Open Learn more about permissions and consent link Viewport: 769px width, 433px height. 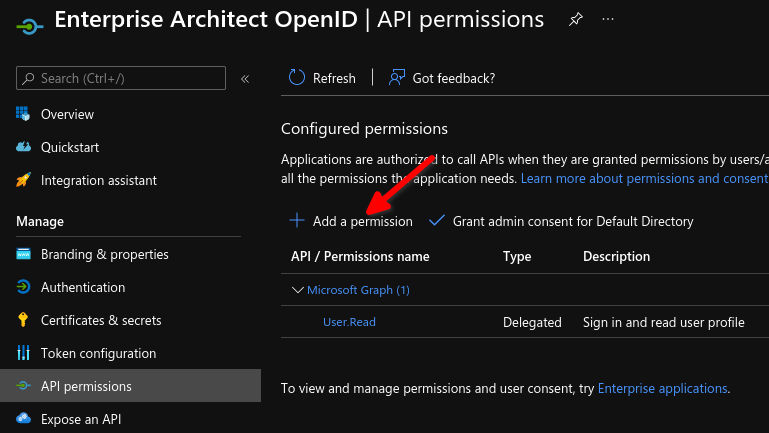[644, 178]
